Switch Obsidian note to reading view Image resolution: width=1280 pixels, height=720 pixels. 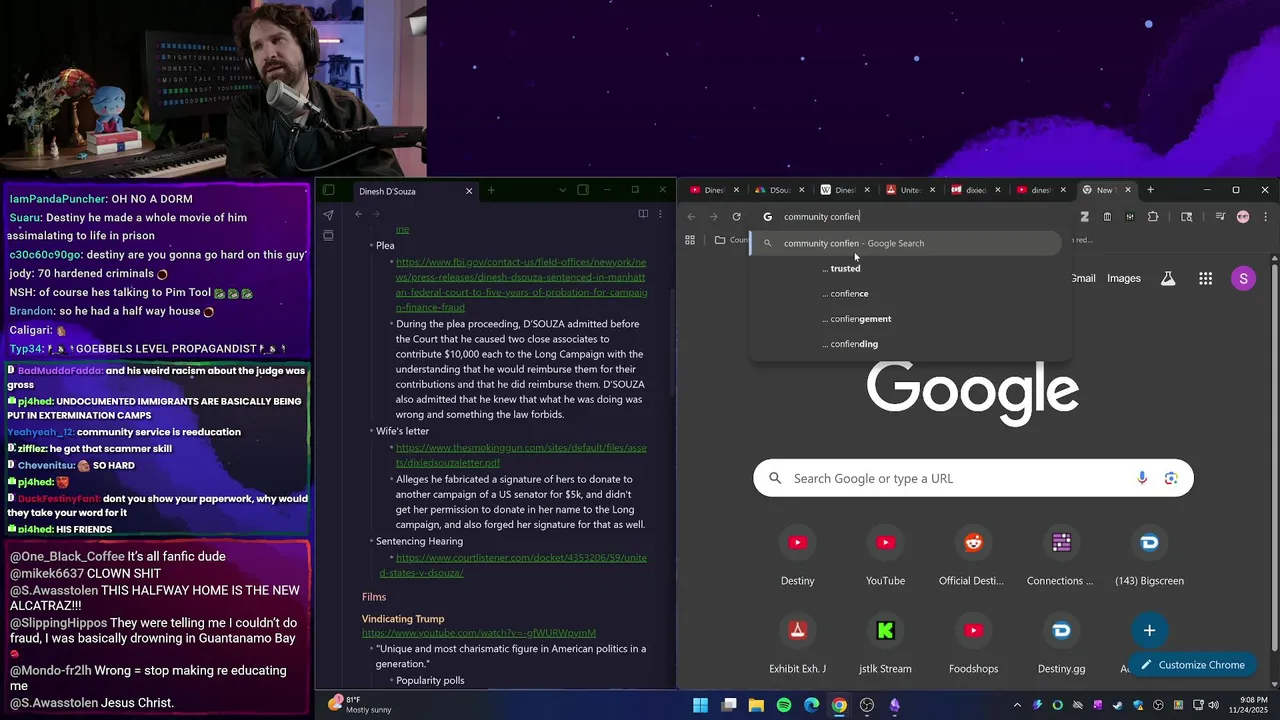pyautogui.click(x=643, y=214)
